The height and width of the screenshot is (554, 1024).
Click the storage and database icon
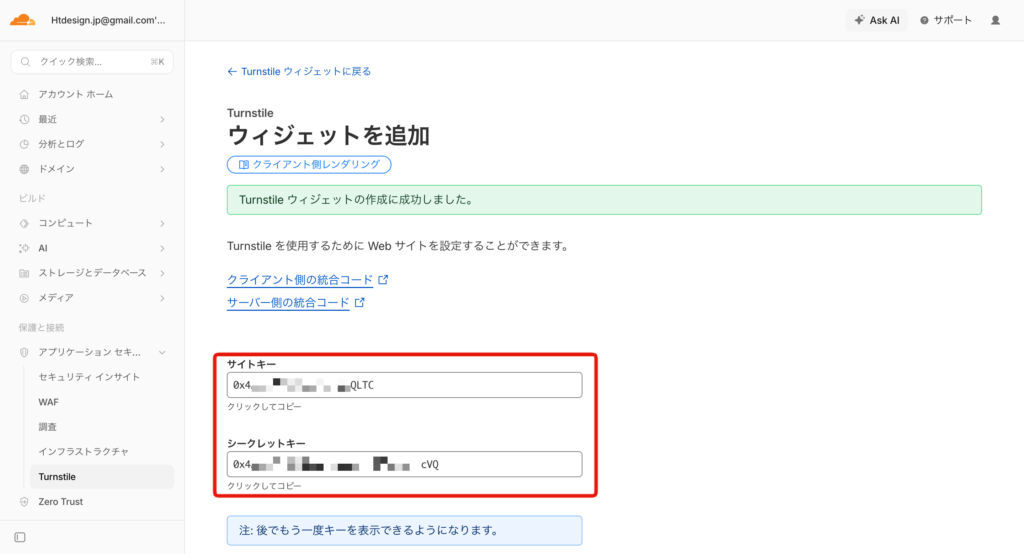25,273
